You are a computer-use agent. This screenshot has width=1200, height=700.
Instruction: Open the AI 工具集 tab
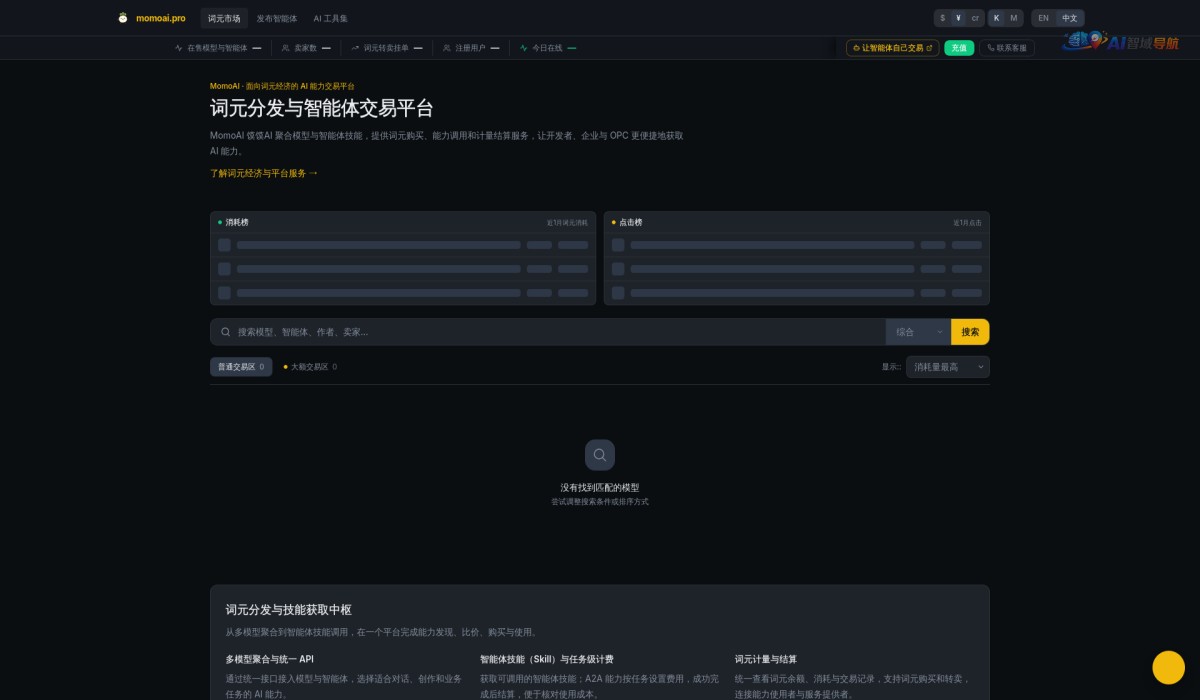click(331, 18)
